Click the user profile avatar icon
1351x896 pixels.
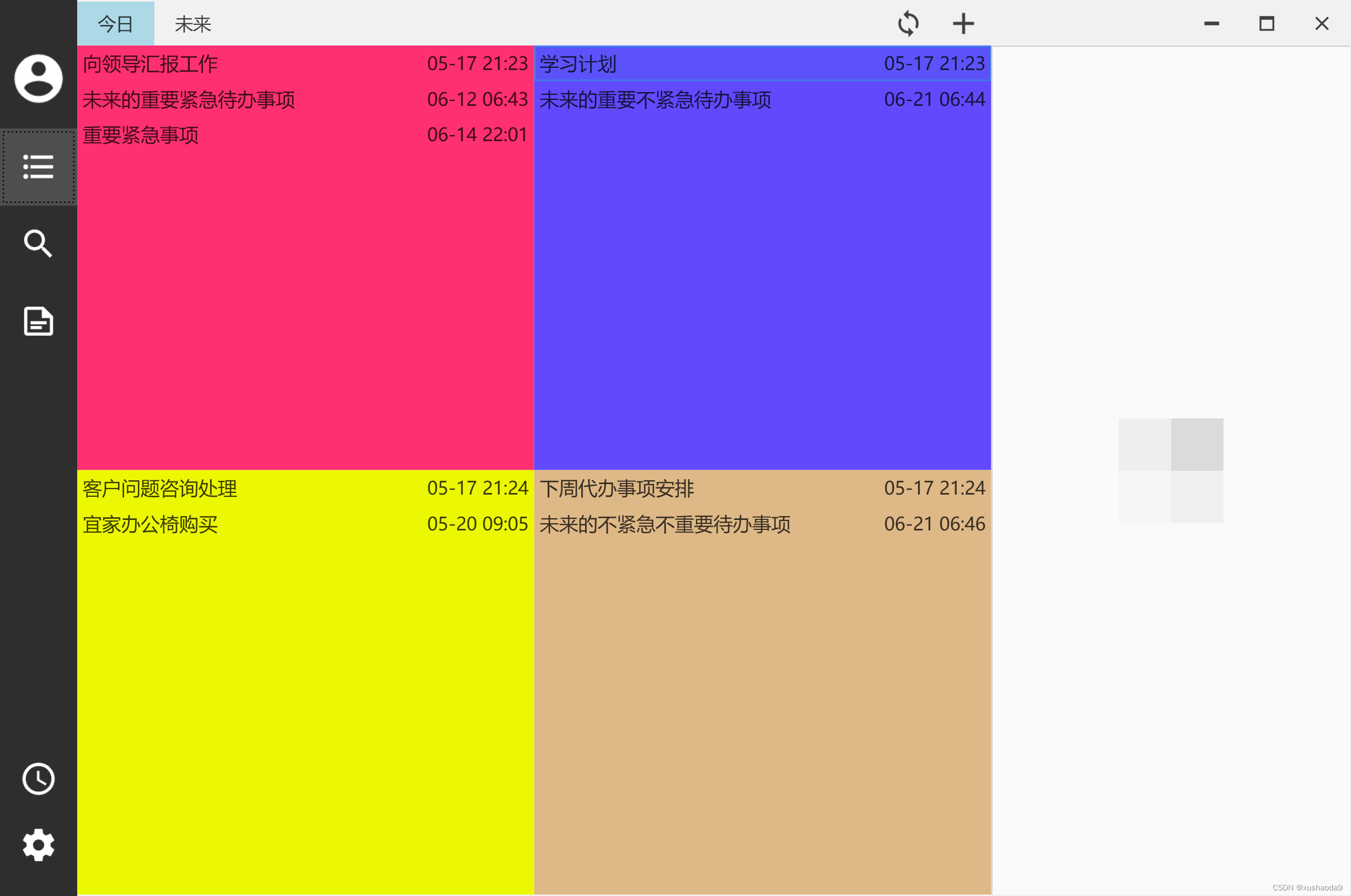(38, 78)
